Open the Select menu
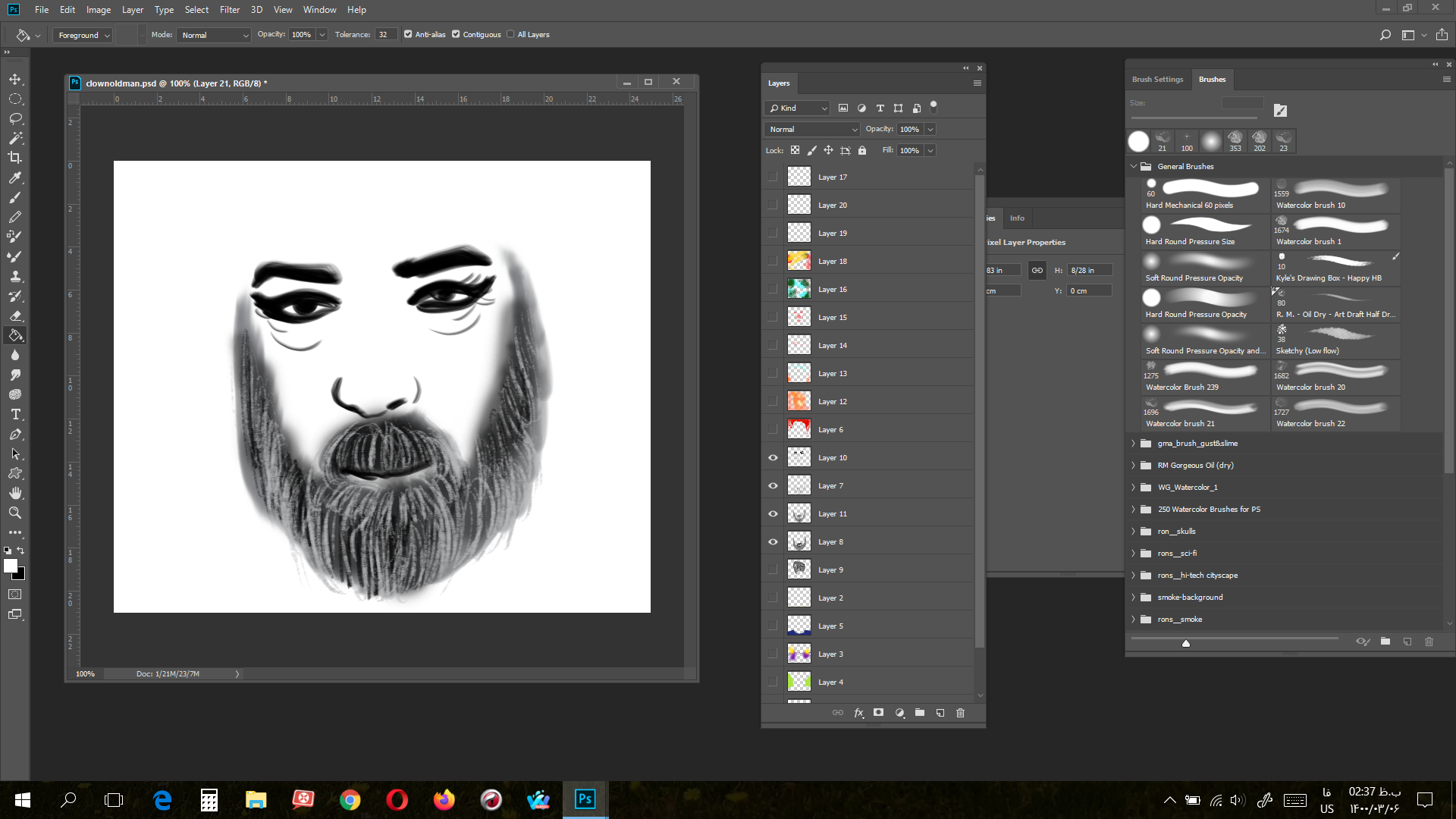The image size is (1456, 819). coord(196,10)
